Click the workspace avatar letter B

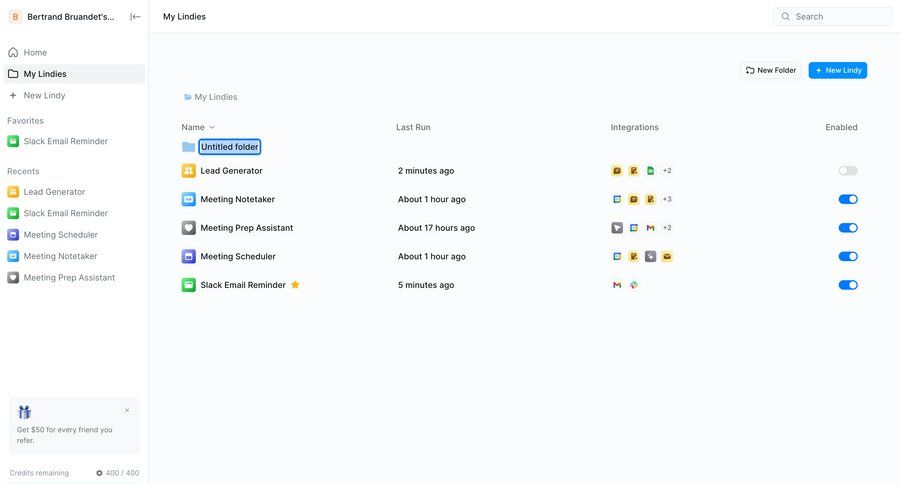coord(15,17)
